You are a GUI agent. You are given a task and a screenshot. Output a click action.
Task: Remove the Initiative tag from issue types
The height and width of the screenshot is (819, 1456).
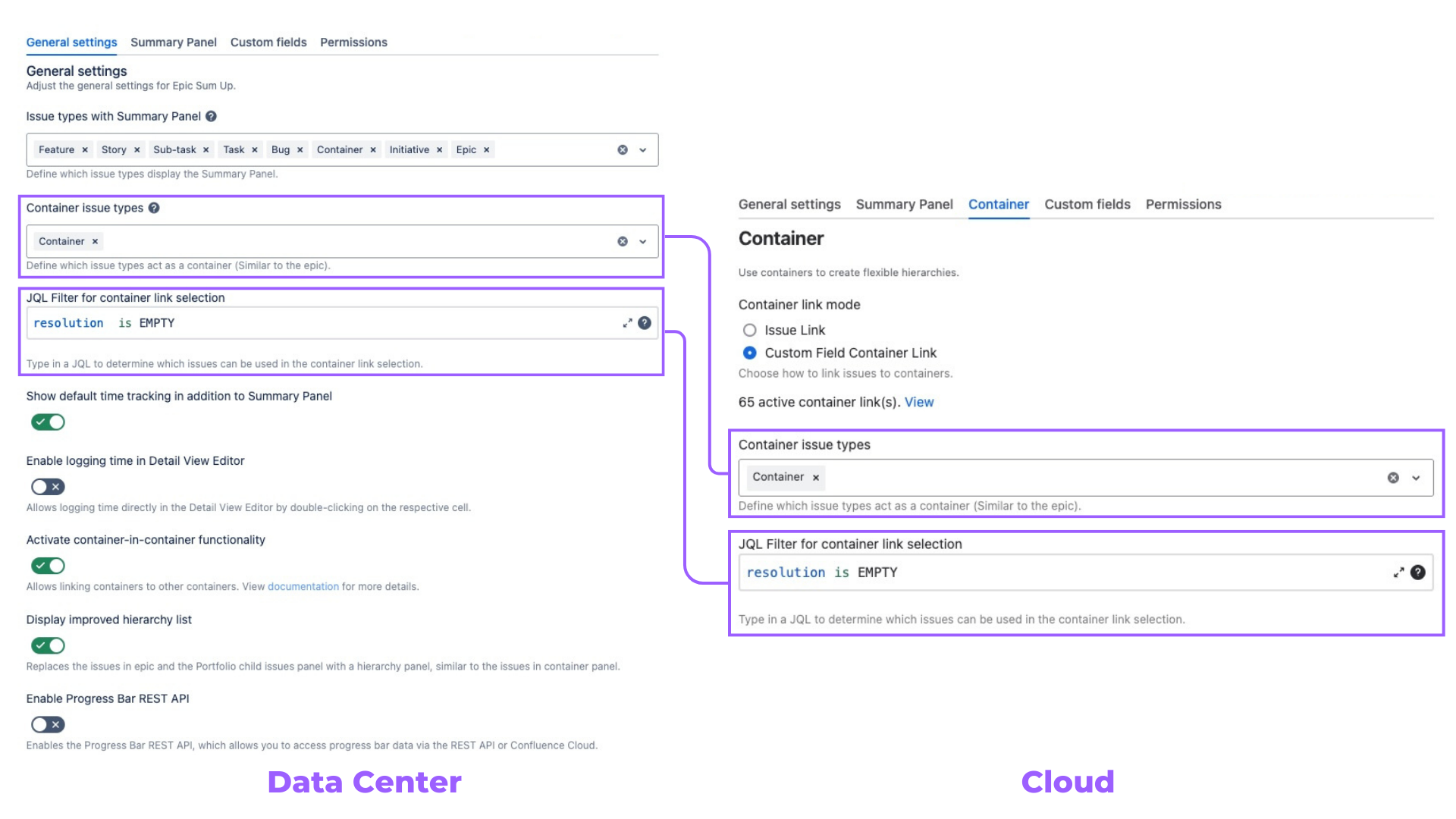pyautogui.click(x=440, y=150)
